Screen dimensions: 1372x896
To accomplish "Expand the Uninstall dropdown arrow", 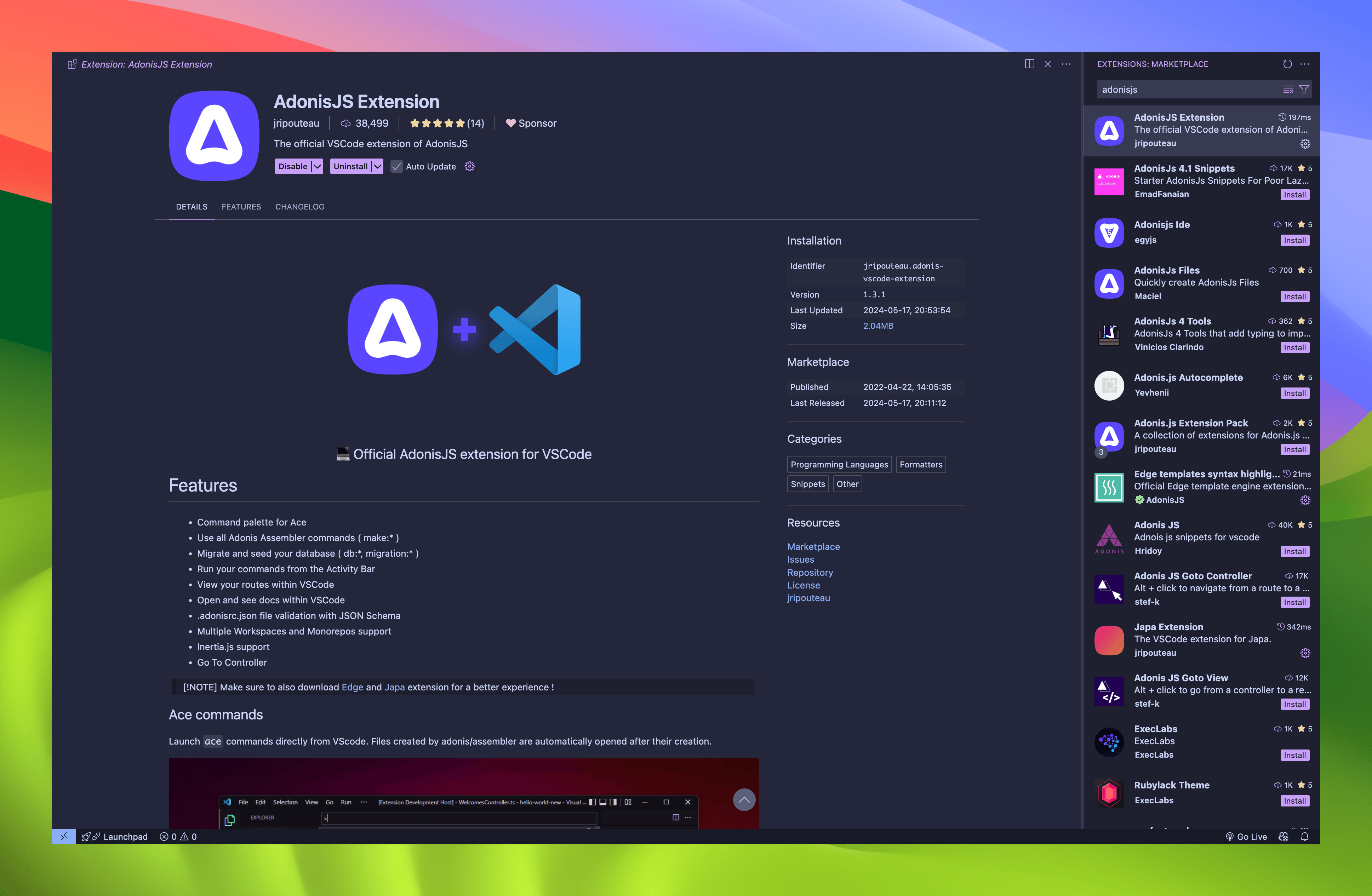I will (x=377, y=167).
